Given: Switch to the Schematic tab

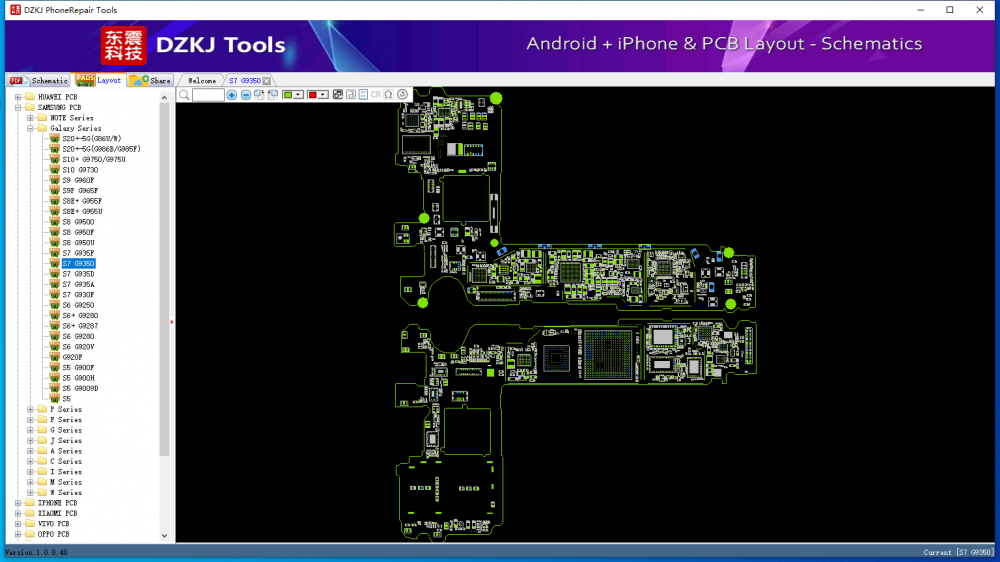Looking at the screenshot, I should click(x=39, y=80).
